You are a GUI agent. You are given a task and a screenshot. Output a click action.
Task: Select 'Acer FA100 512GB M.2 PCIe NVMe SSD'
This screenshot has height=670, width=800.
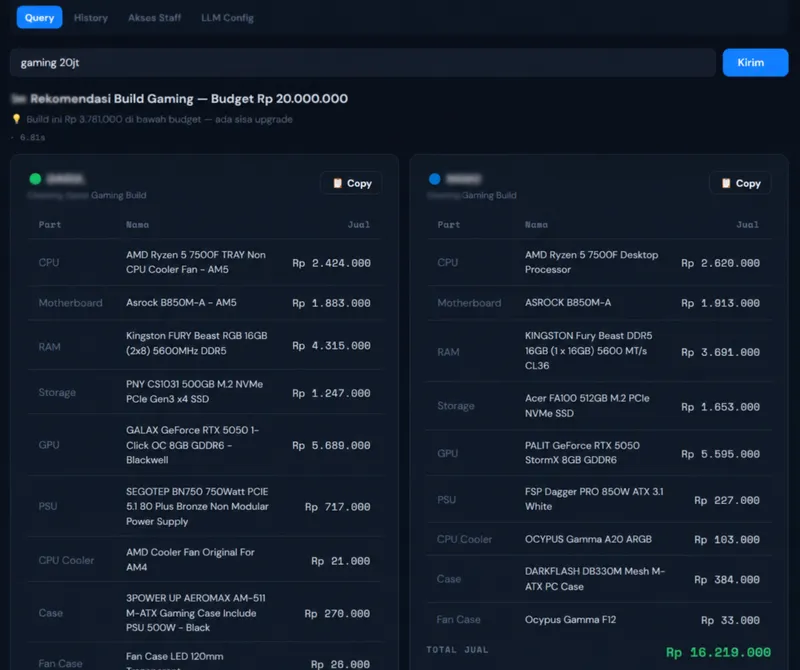point(587,406)
